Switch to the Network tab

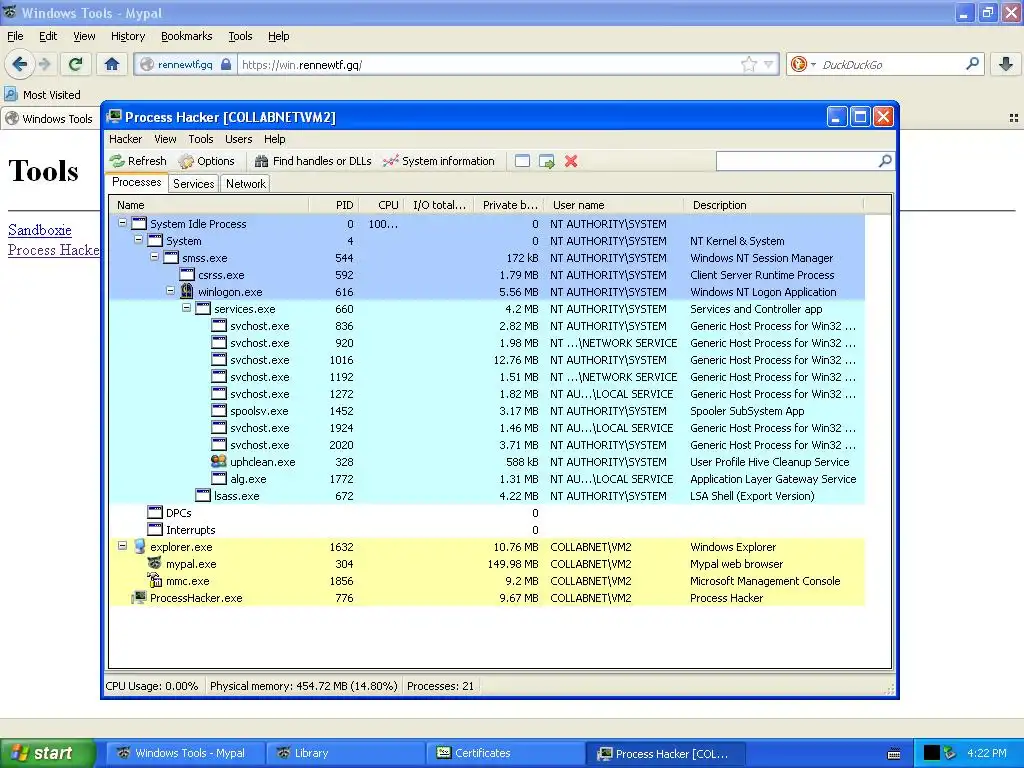point(246,184)
